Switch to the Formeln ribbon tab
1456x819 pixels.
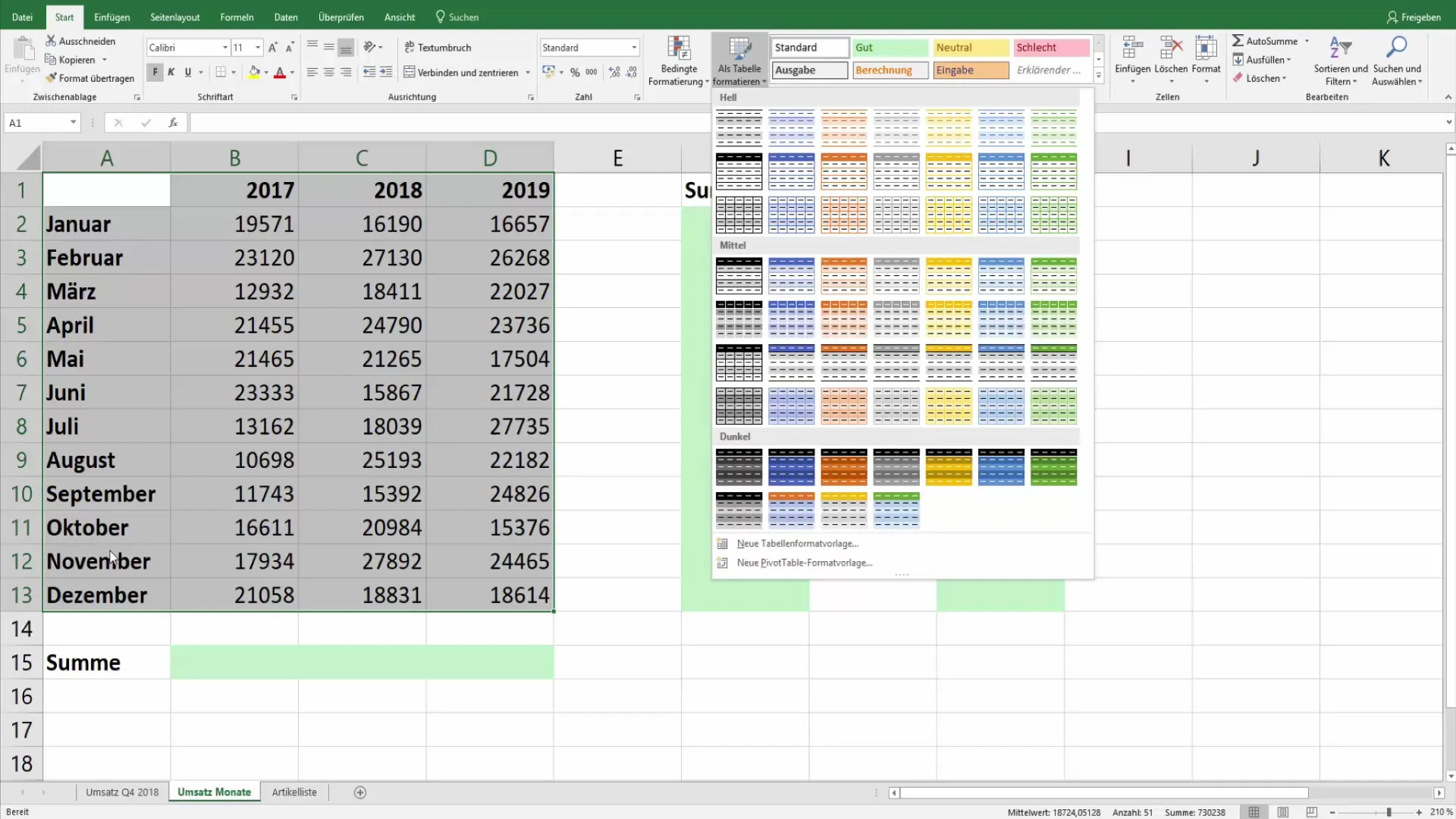pyautogui.click(x=237, y=17)
